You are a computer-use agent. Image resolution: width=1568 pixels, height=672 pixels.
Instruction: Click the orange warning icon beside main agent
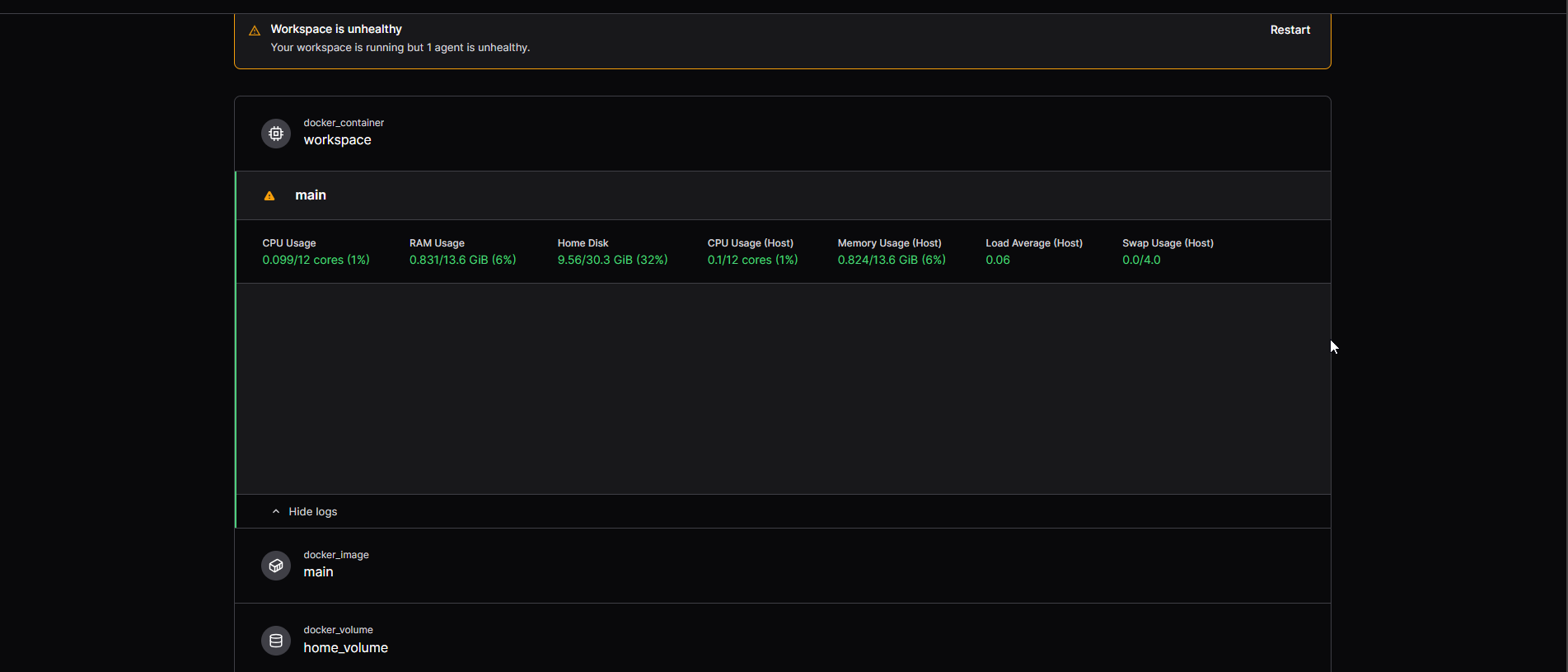click(x=269, y=195)
